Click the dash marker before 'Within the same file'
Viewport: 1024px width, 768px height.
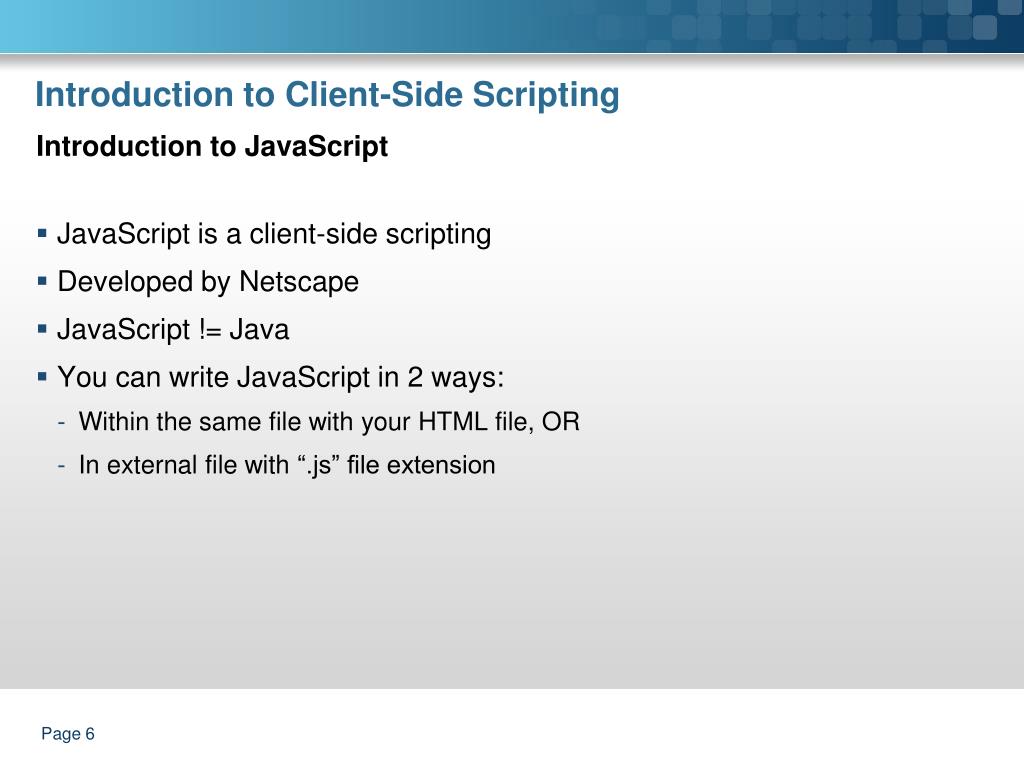click(61, 423)
